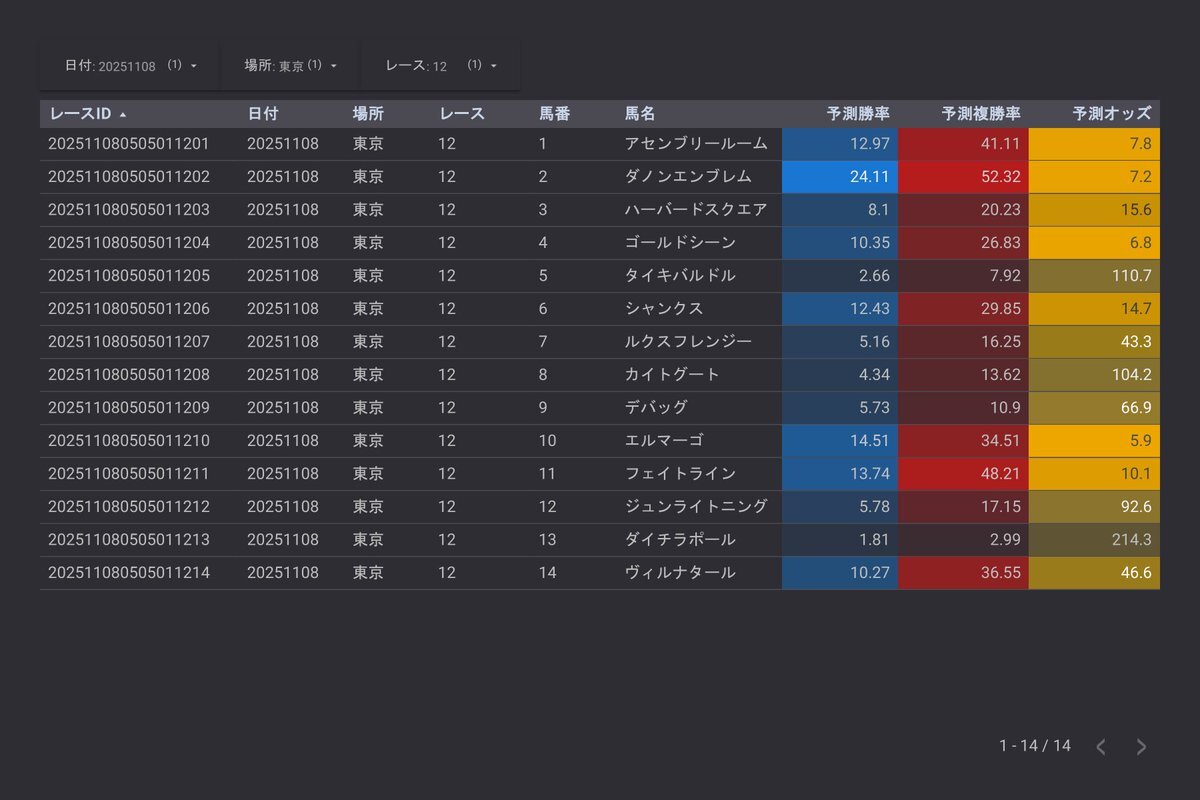Select horse name アセンブリールーム

696,144
